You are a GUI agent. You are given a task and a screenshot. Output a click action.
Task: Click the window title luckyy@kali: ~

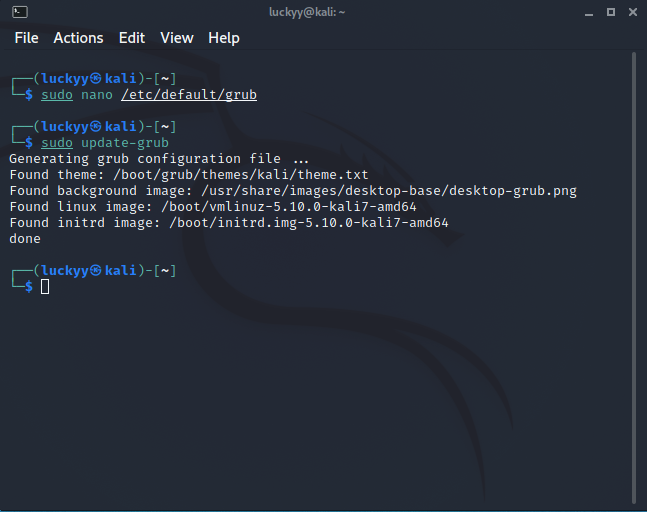click(x=322, y=12)
